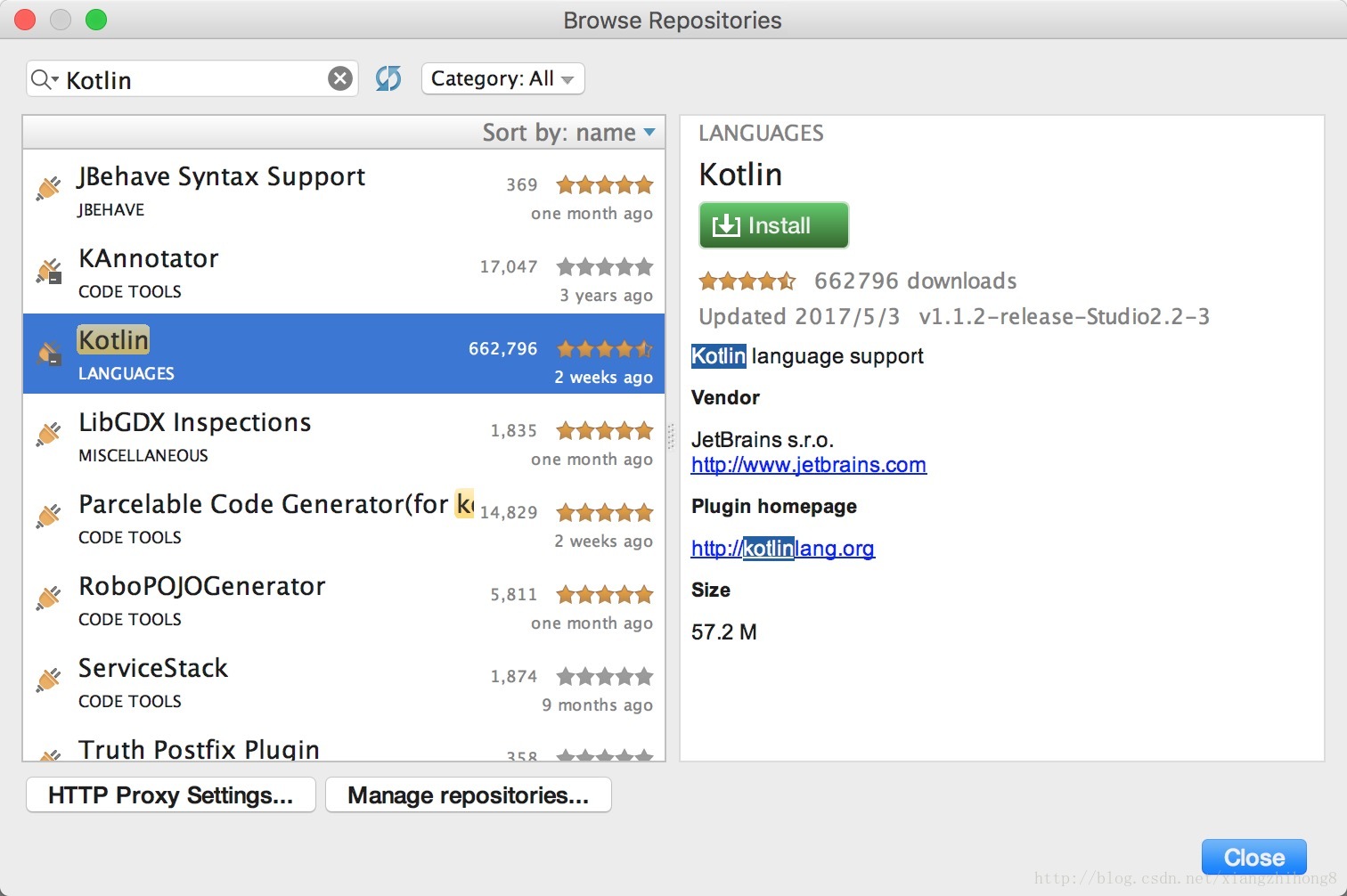Click the refresh repositories icon
Screen dimensions: 1347x896
coord(388,78)
